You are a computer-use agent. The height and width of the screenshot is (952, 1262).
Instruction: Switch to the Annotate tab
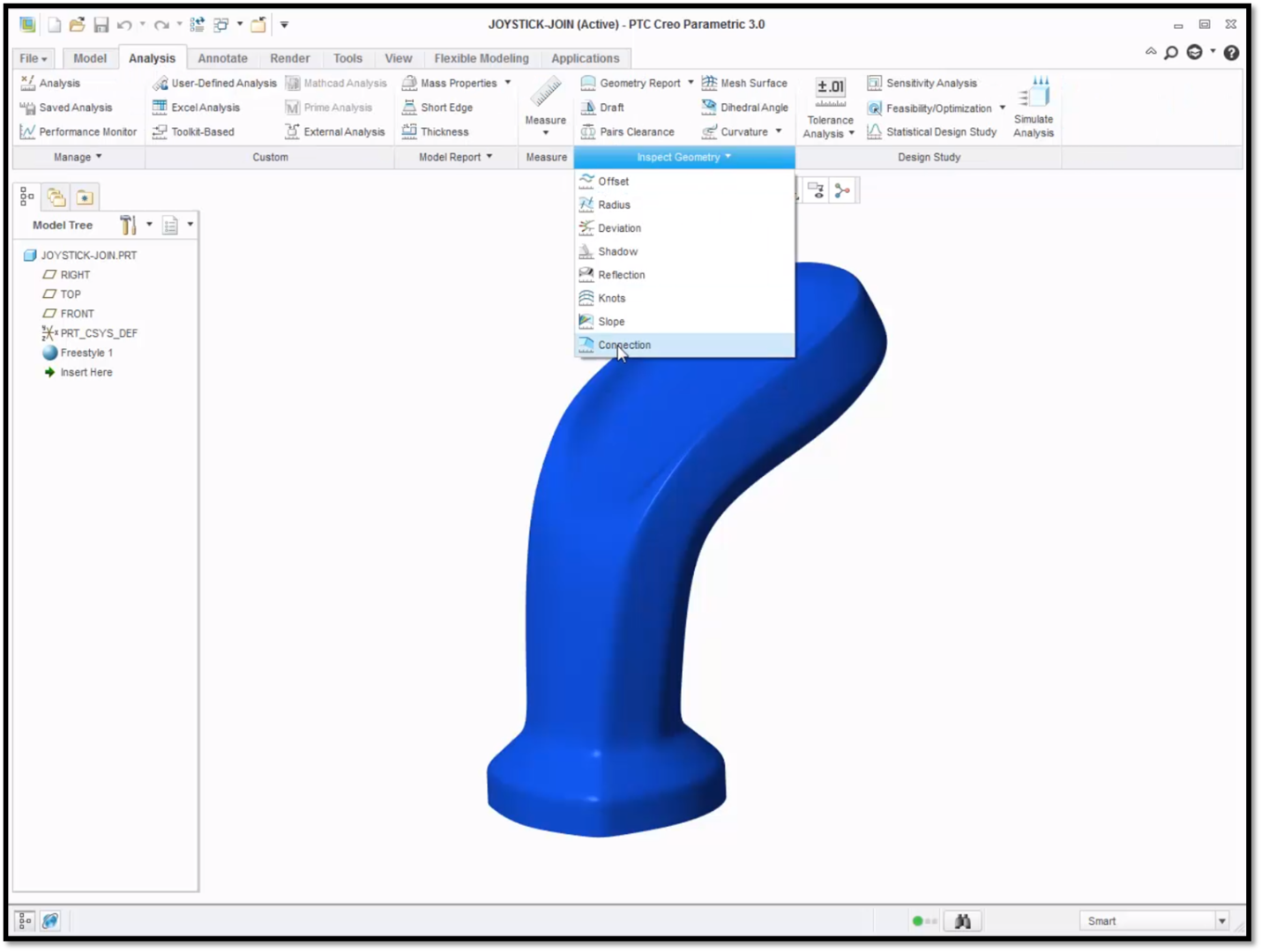click(x=222, y=58)
